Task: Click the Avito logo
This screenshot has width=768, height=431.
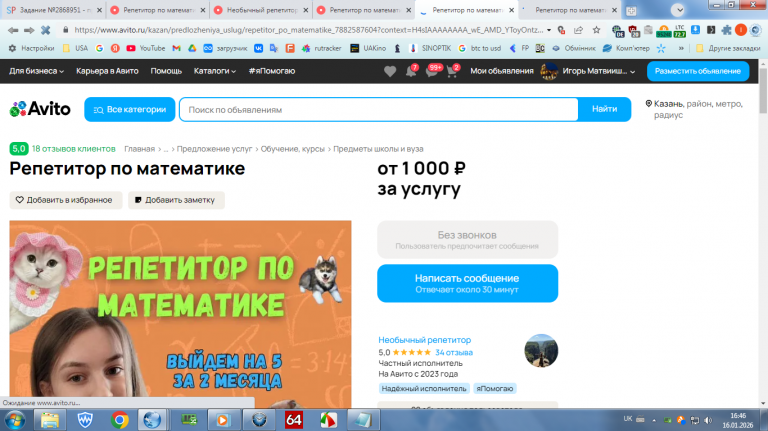Action: [x=40, y=109]
